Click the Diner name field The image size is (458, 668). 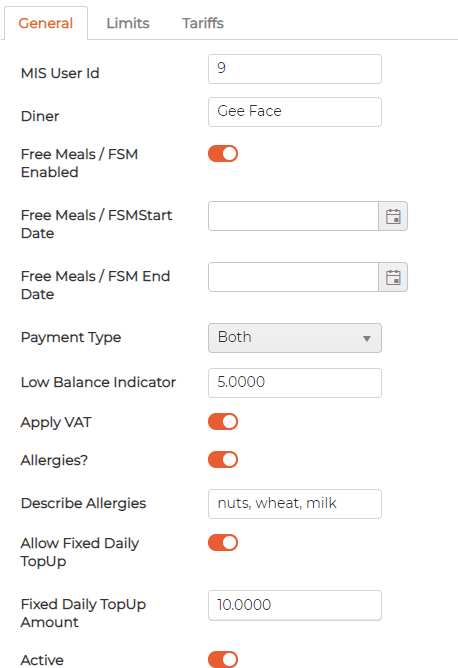295,112
